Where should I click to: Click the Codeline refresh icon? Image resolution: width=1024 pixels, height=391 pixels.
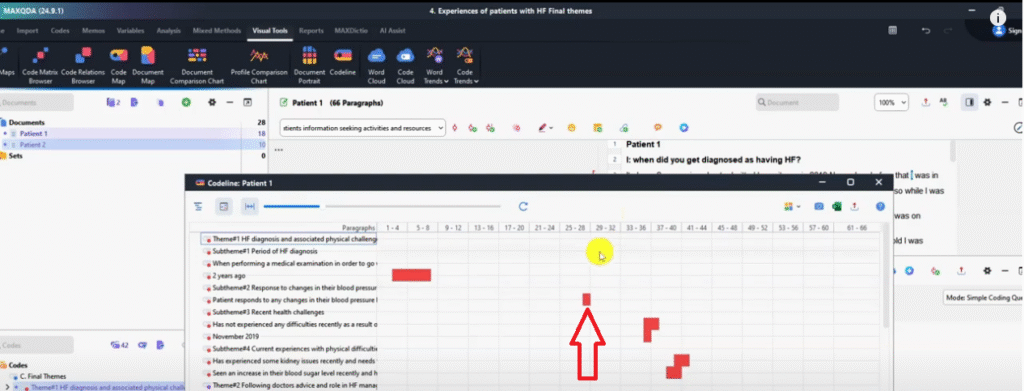click(x=523, y=206)
